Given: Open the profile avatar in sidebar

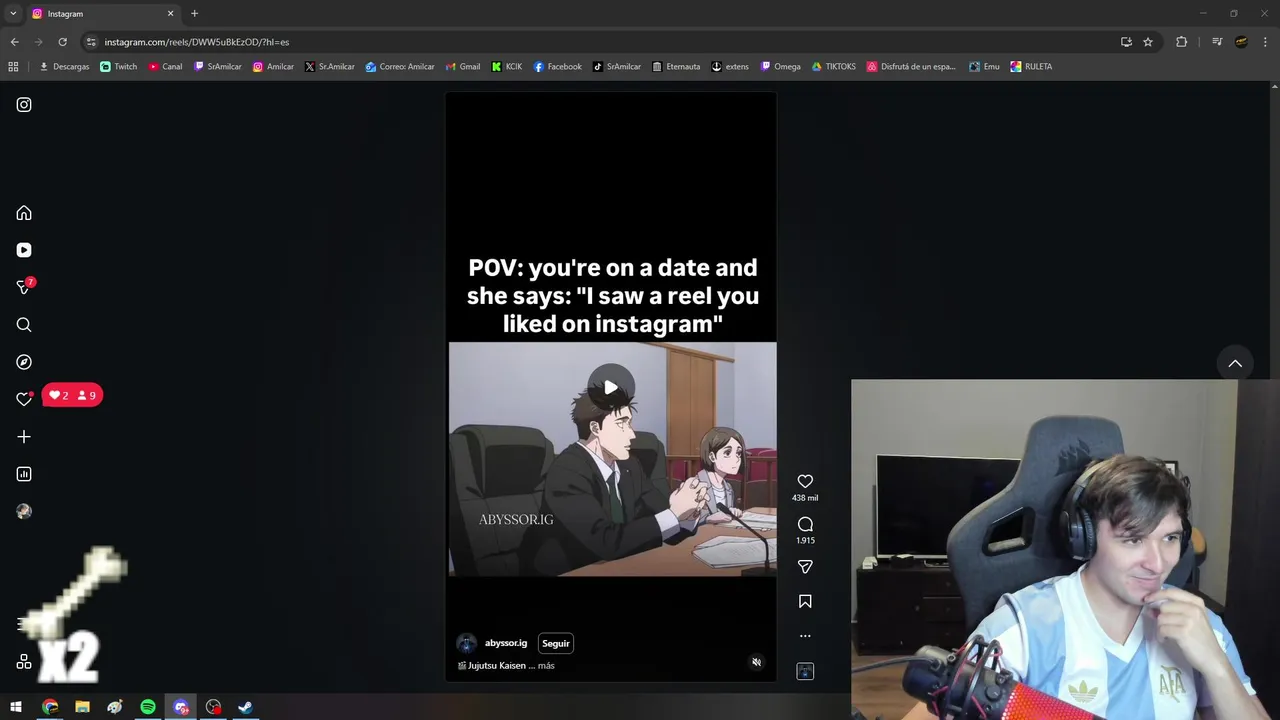Looking at the screenshot, I should (24, 511).
